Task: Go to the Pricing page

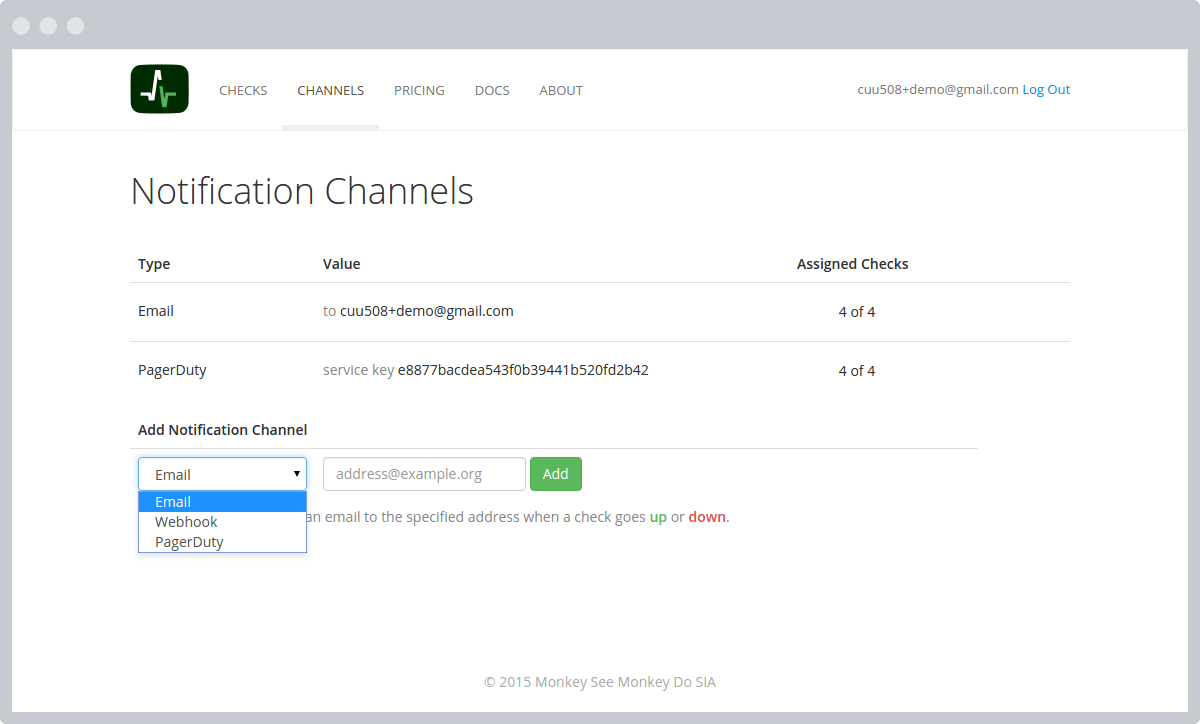Action: click(419, 90)
